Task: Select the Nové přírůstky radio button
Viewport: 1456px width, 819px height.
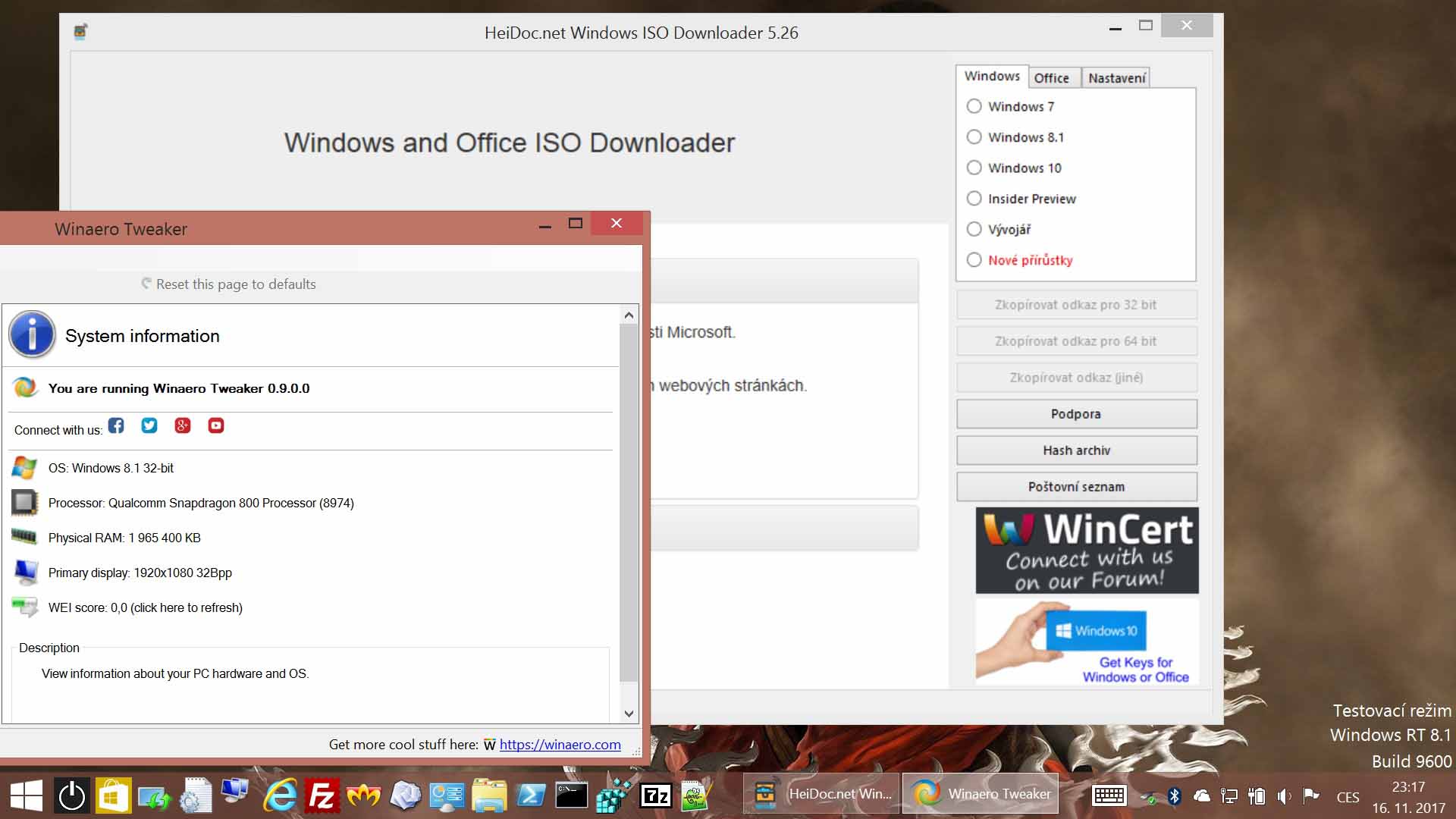Action: [974, 260]
